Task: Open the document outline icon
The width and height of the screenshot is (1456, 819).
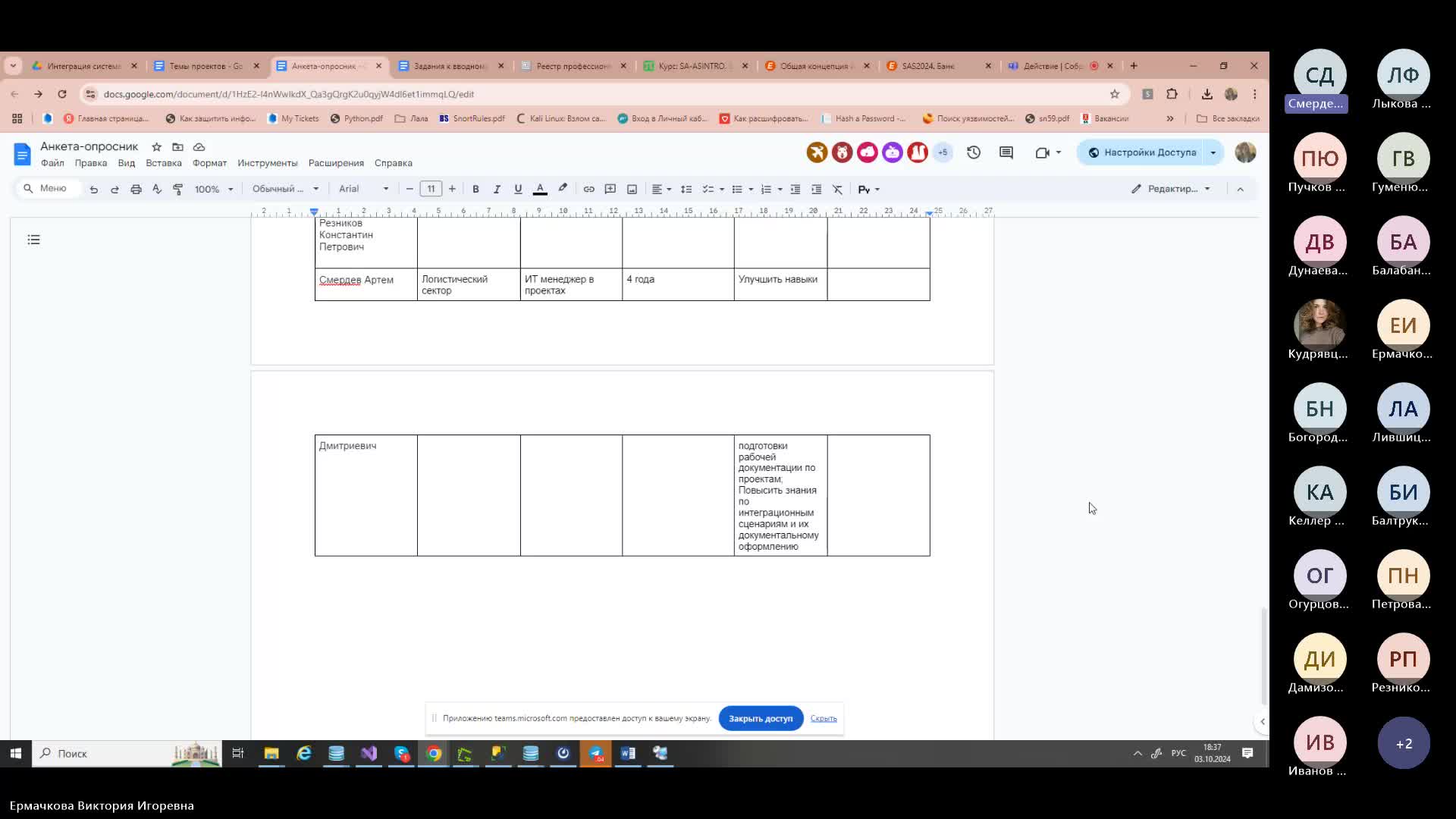Action: click(x=33, y=240)
